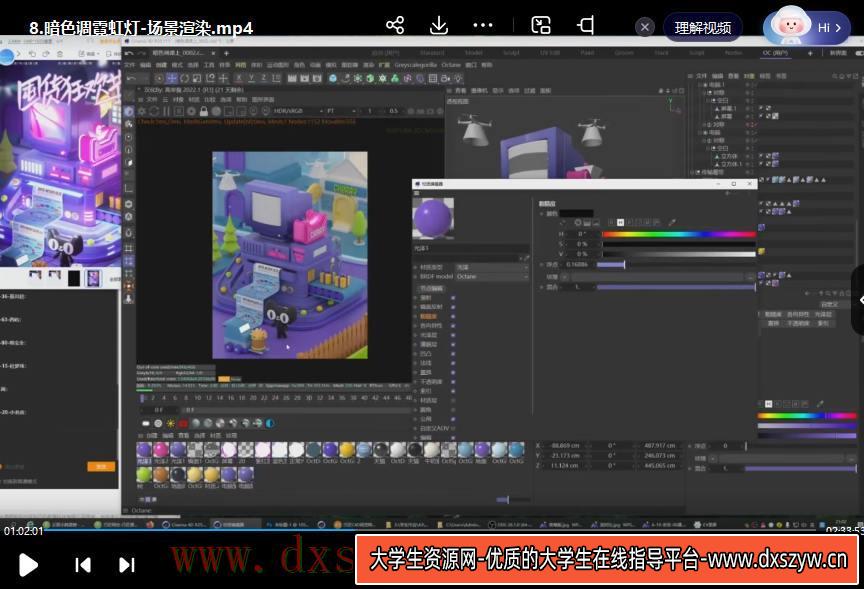Image resolution: width=864 pixels, height=589 pixels.
Task: Click the orange button in left browser window
Action: (101, 467)
